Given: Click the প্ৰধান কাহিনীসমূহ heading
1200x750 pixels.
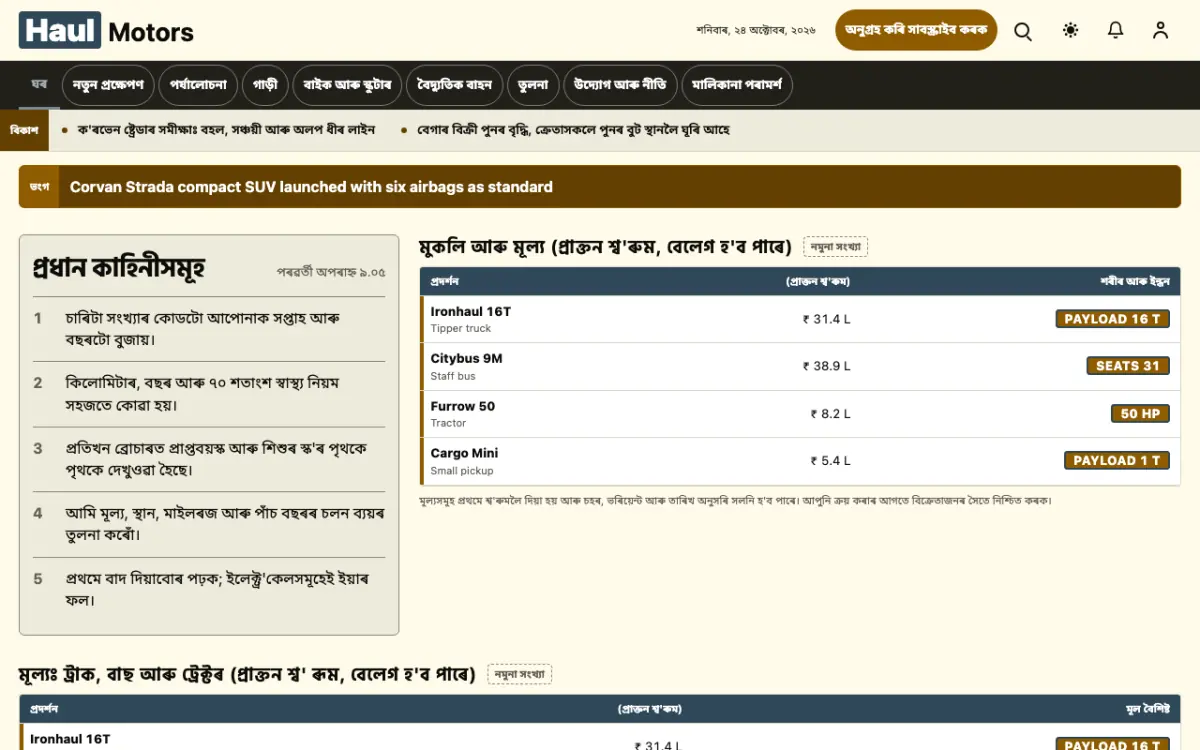Looking at the screenshot, I should [x=119, y=268].
